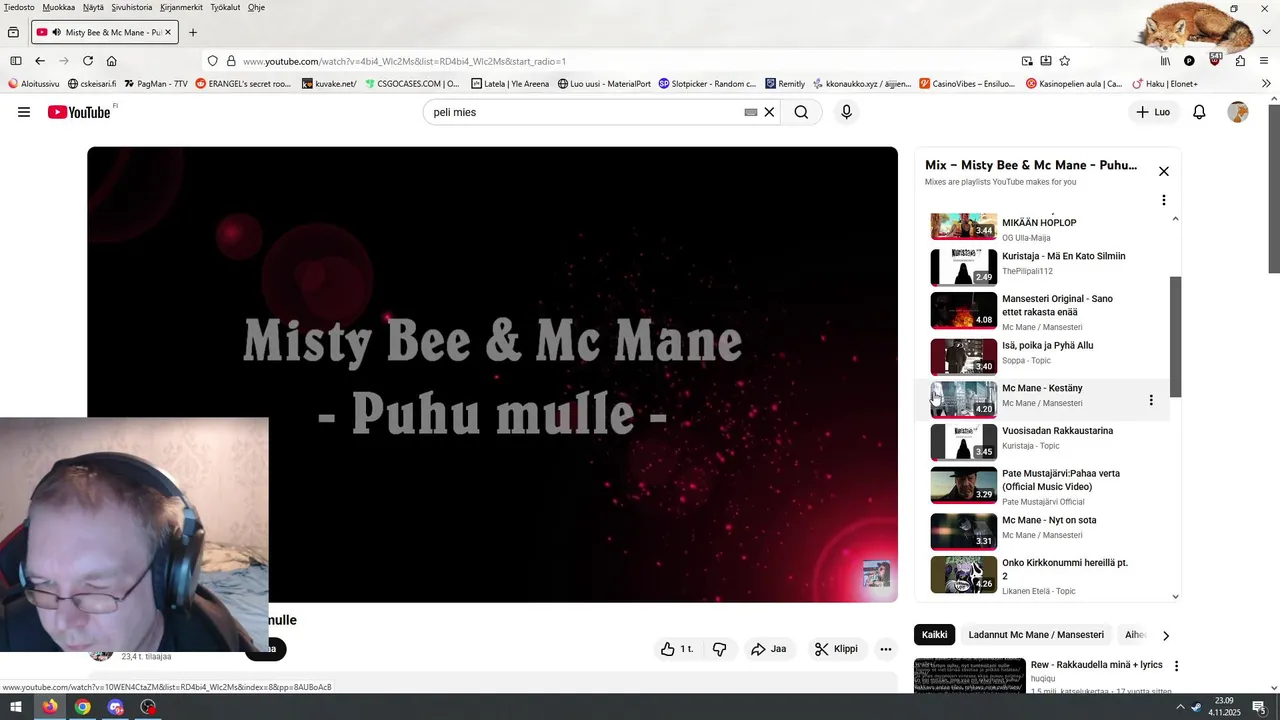
Task: Open the Kirjanmerkit menu
Action: click(x=181, y=7)
